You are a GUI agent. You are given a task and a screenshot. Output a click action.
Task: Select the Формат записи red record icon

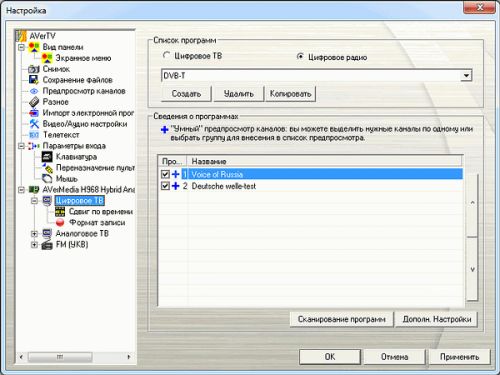60,222
